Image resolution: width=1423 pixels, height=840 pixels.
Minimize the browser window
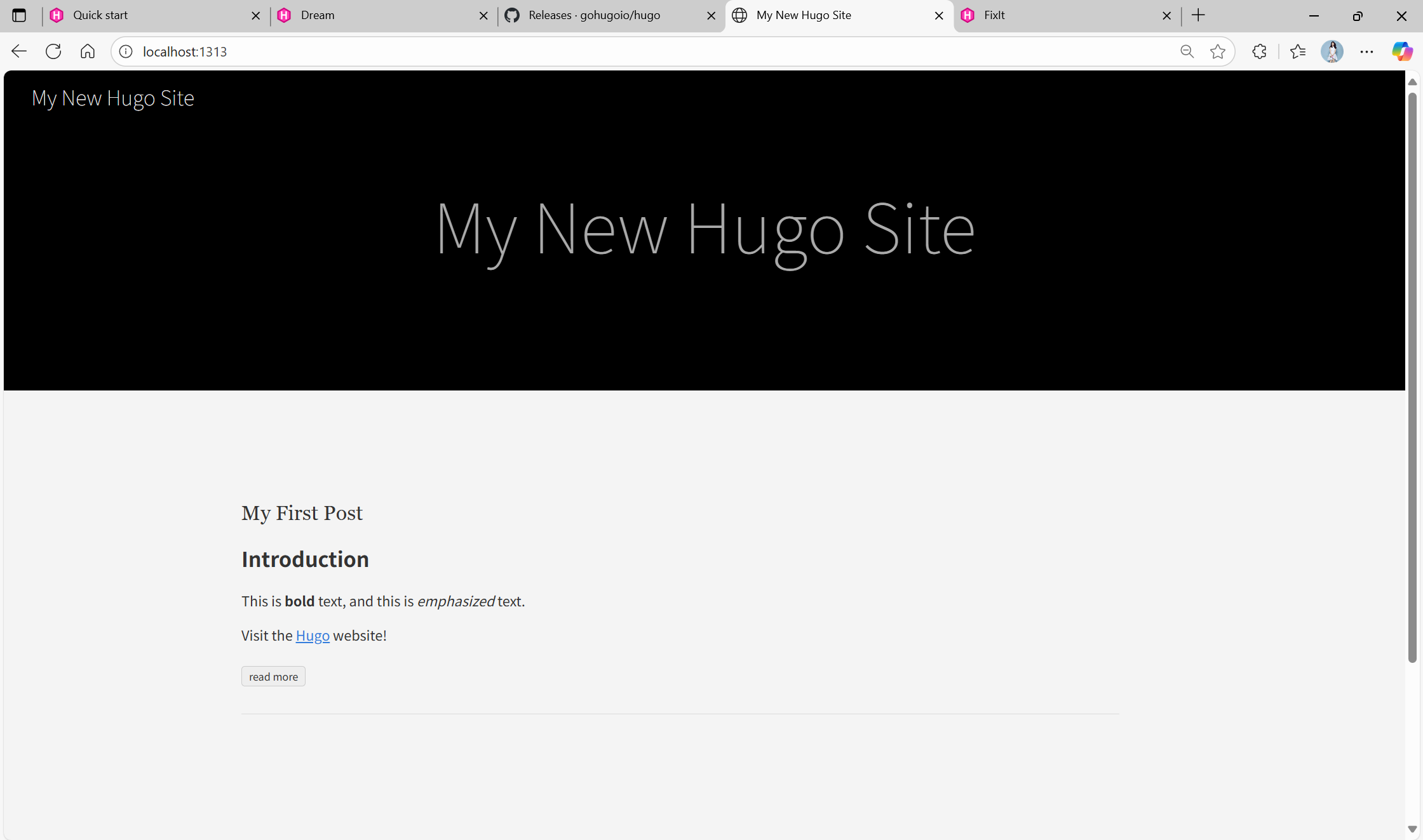[1314, 16]
